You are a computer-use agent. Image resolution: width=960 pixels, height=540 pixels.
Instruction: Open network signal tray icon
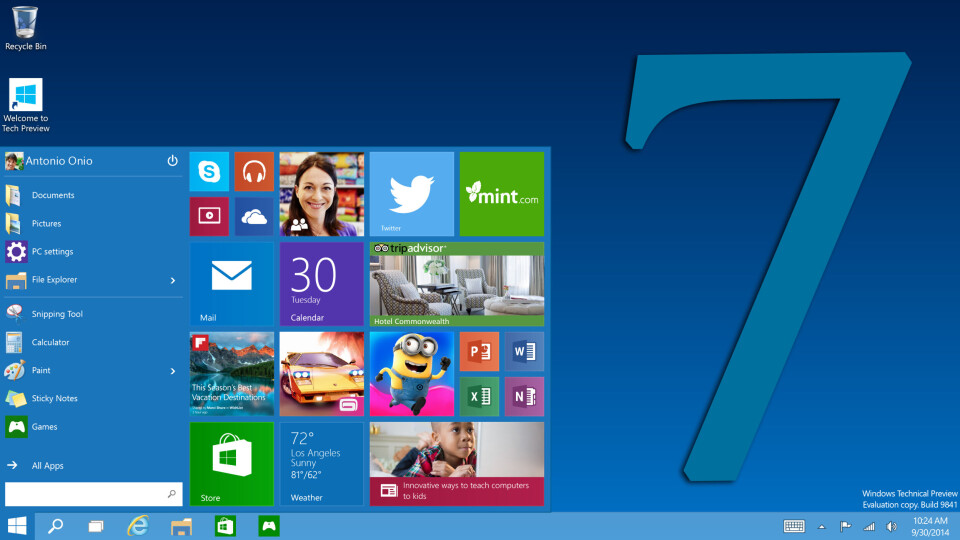(x=869, y=527)
